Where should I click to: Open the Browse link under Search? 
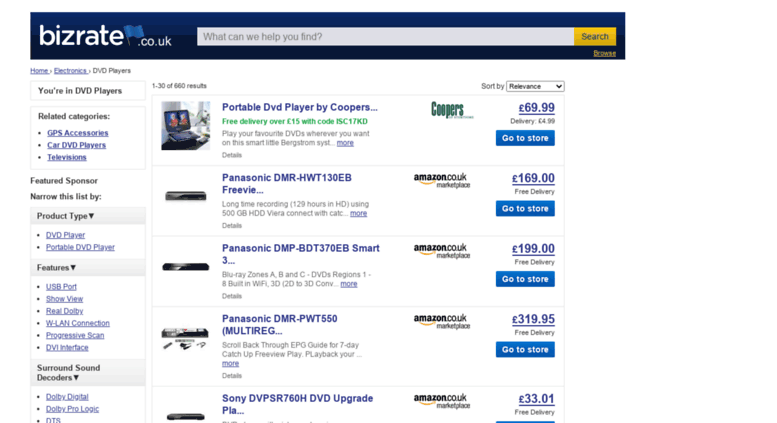click(605, 53)
